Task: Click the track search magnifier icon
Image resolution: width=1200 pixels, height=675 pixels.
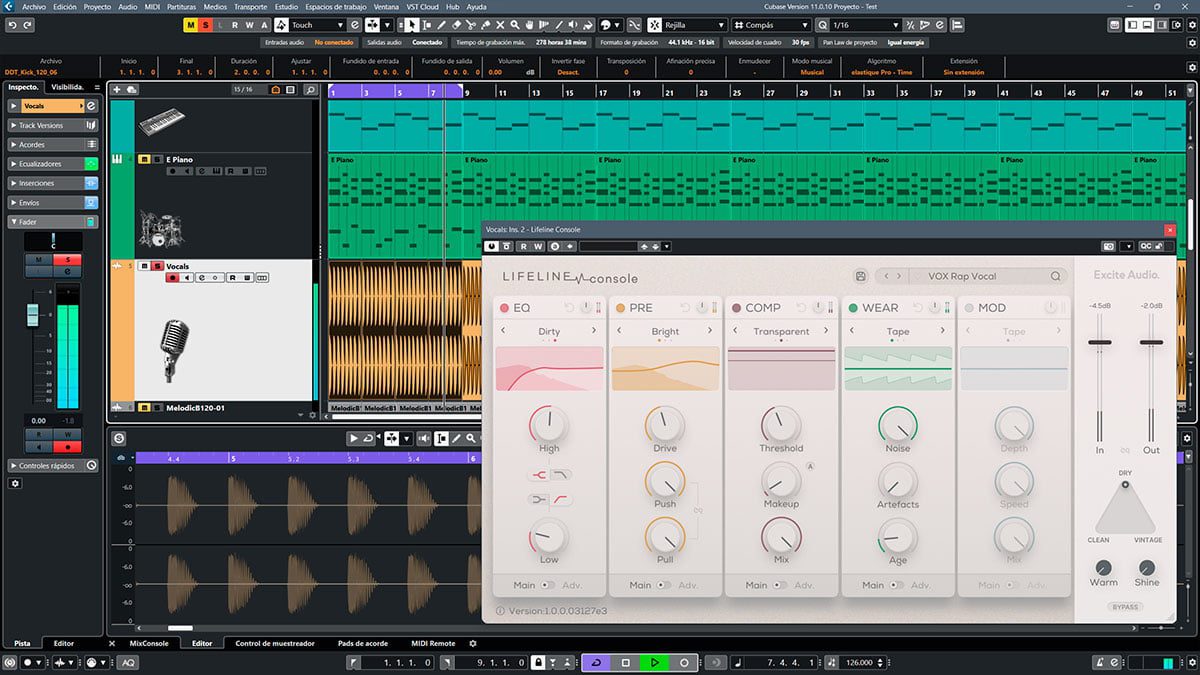Action: pos(310,90)
